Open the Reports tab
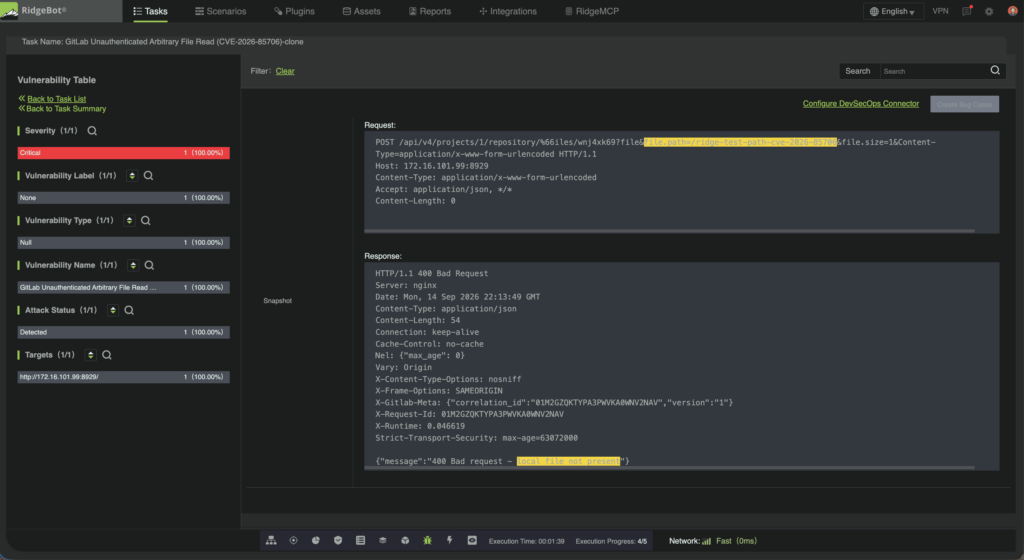Screen dimensions: 1024x560 [x=430, y=11]
